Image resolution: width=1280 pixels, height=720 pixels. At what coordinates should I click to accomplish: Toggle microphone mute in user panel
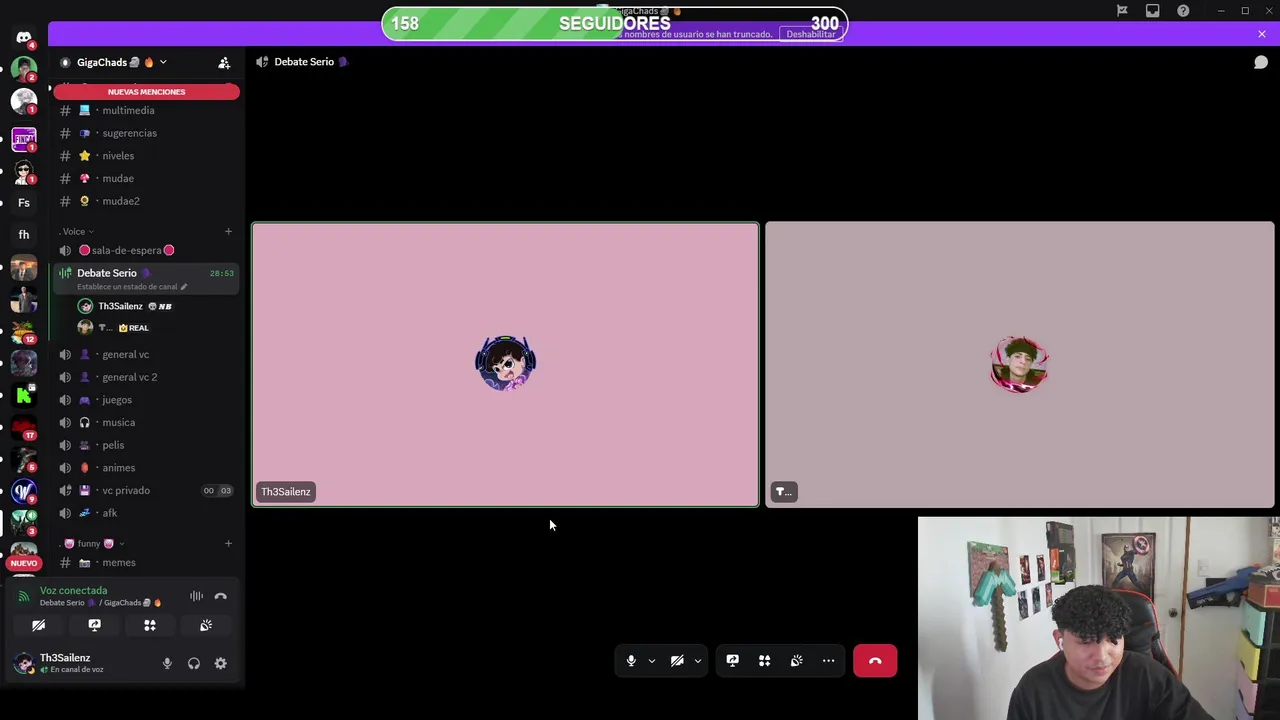167,663
